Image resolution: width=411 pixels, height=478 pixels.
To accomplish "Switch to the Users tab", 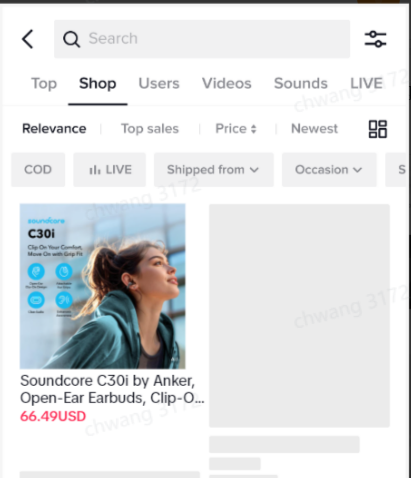I will [x=159, y=83].
